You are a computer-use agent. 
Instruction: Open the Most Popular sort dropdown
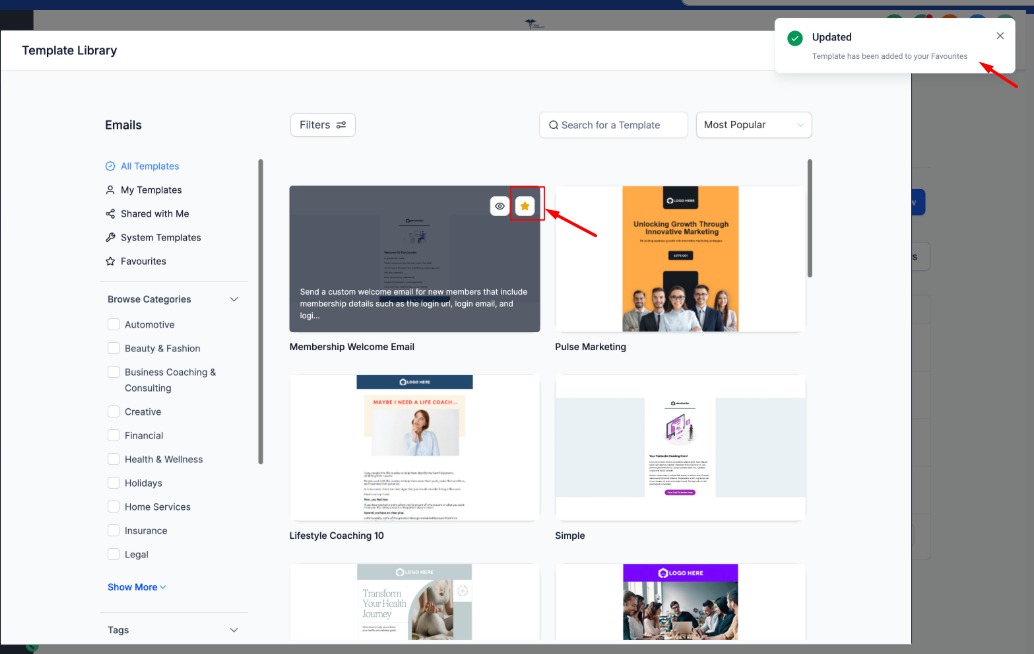(754, 125)
